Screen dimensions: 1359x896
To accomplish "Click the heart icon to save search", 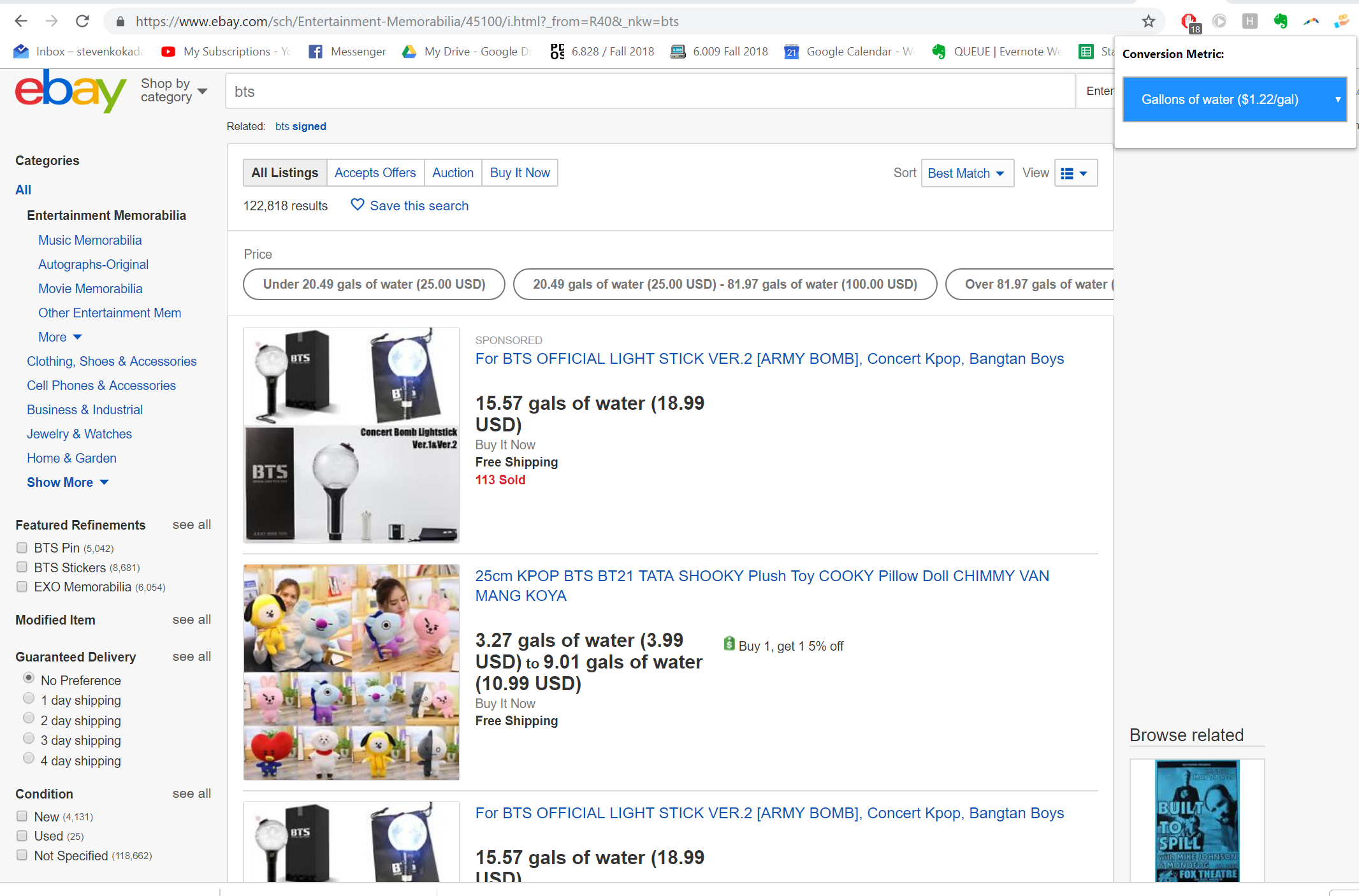I will [x=358, y=205].
